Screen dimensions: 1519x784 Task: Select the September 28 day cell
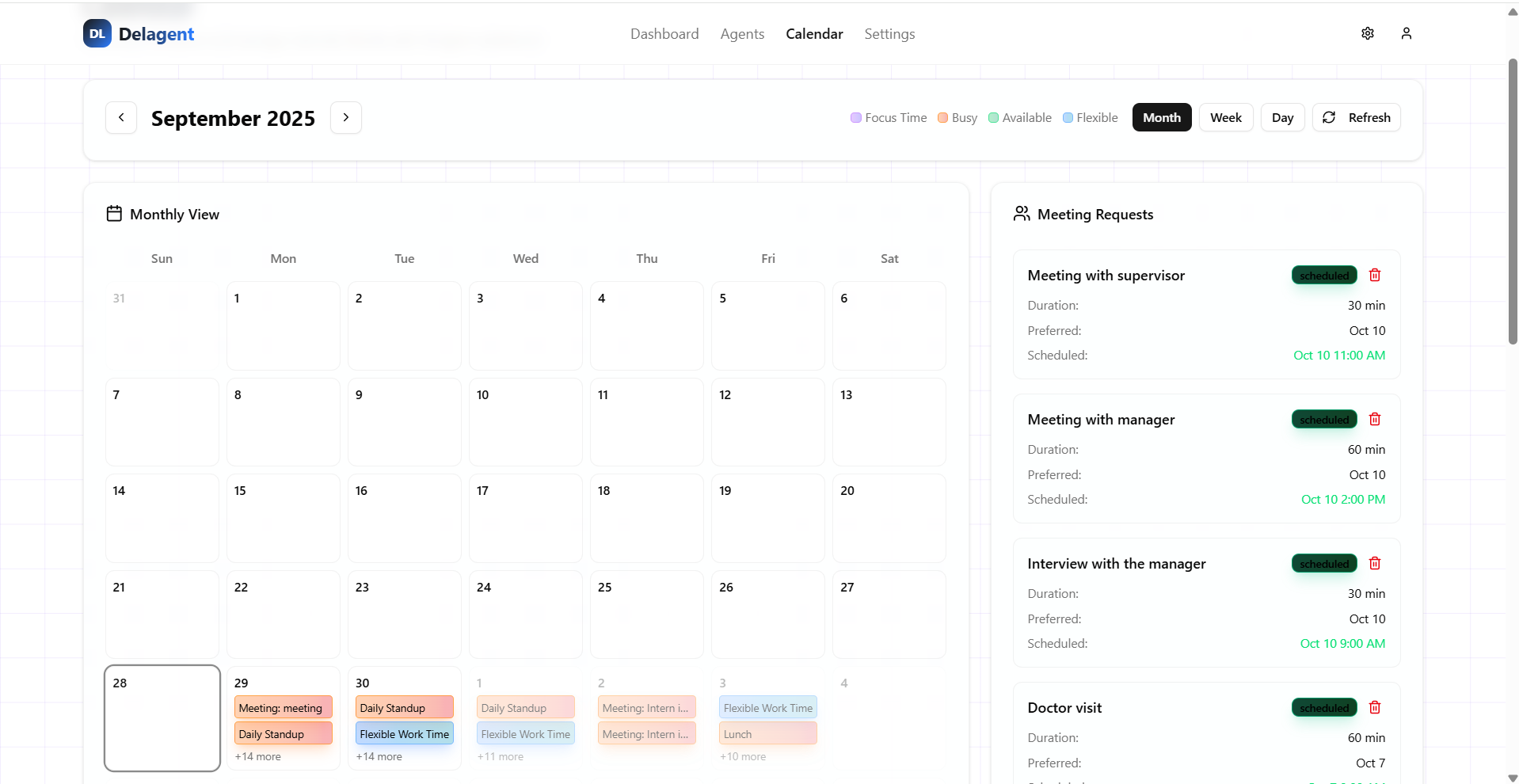click(162, 717)
